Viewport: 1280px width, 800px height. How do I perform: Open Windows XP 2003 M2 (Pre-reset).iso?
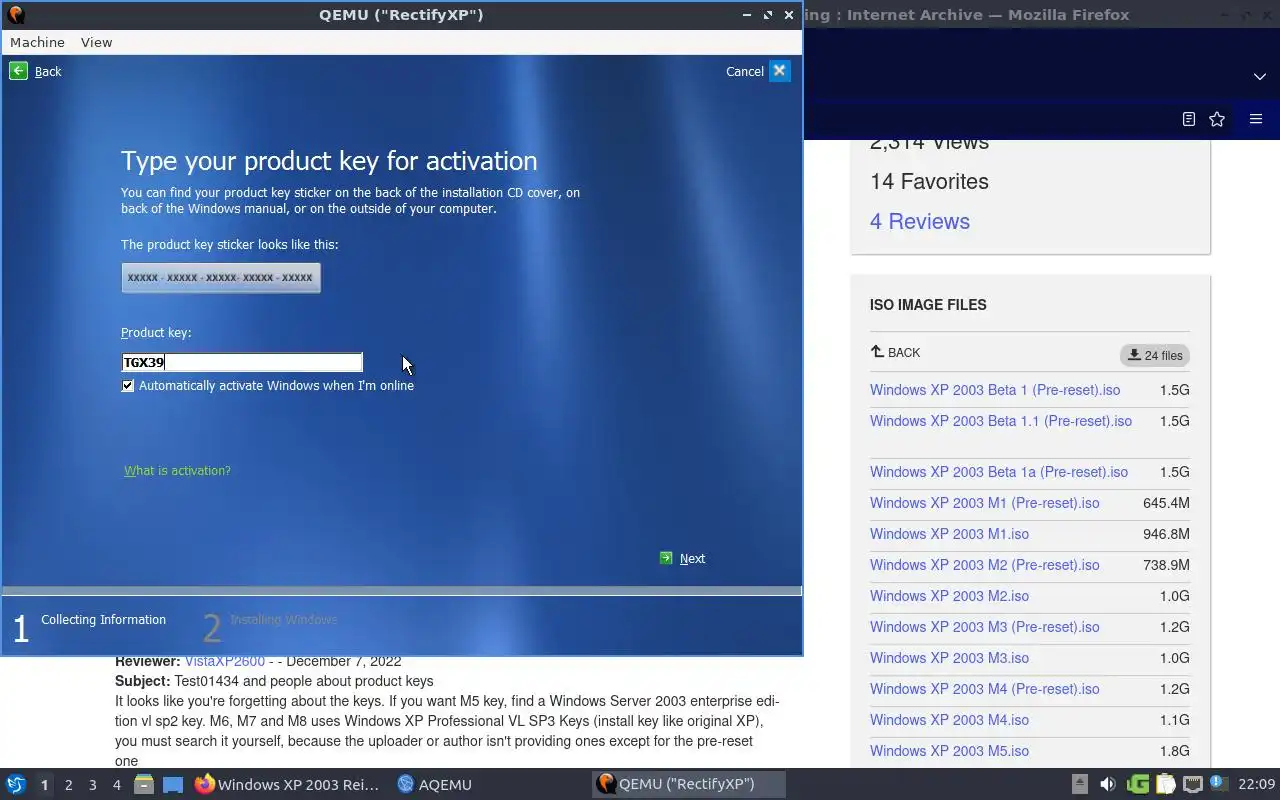point(985,565)
